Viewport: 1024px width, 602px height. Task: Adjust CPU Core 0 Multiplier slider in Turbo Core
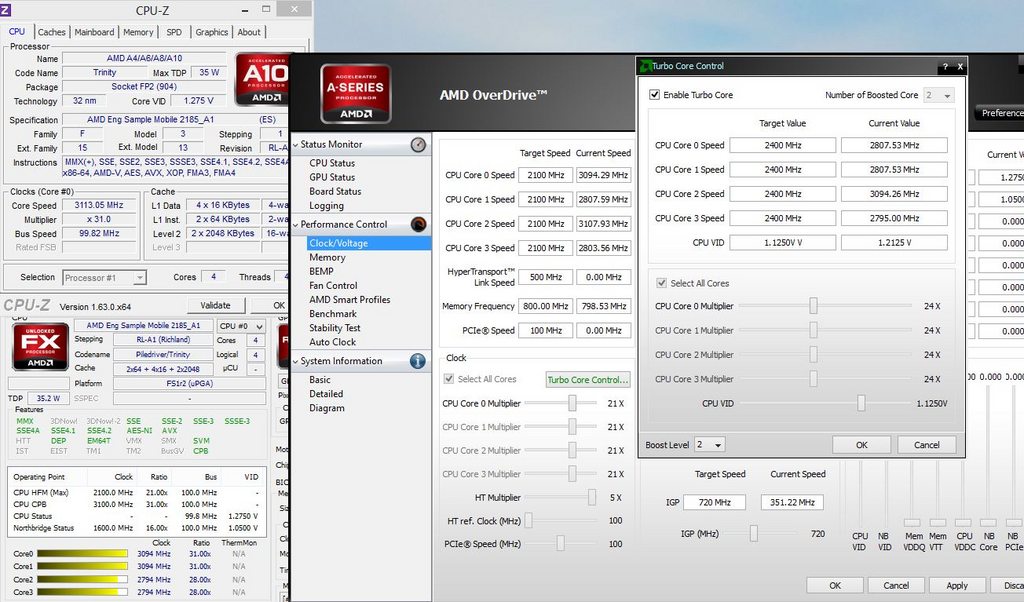click(x=813, y=306)
